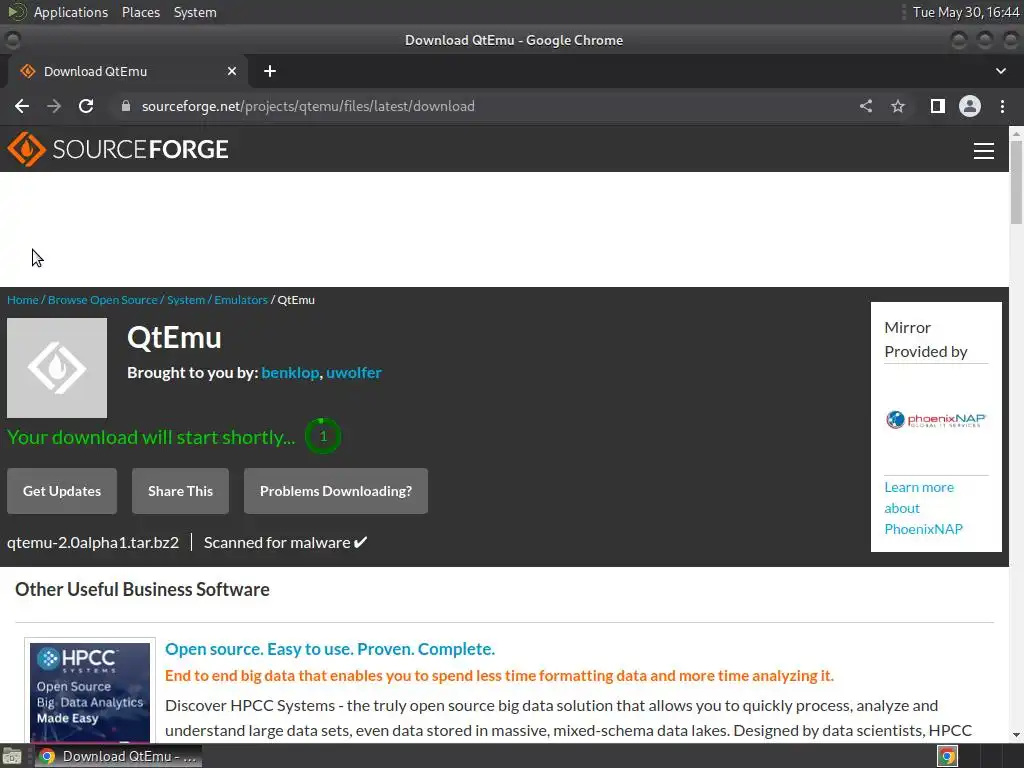Click the phoenixNAP mirror logo

(935, 420)
